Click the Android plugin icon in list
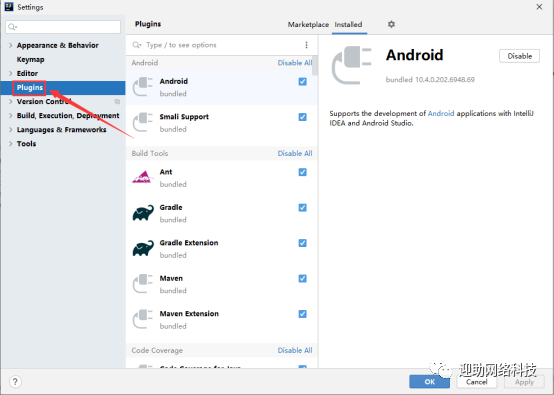The width and height of the screenshot is (554, 395). pyautogui.click(x=143, y=87)
